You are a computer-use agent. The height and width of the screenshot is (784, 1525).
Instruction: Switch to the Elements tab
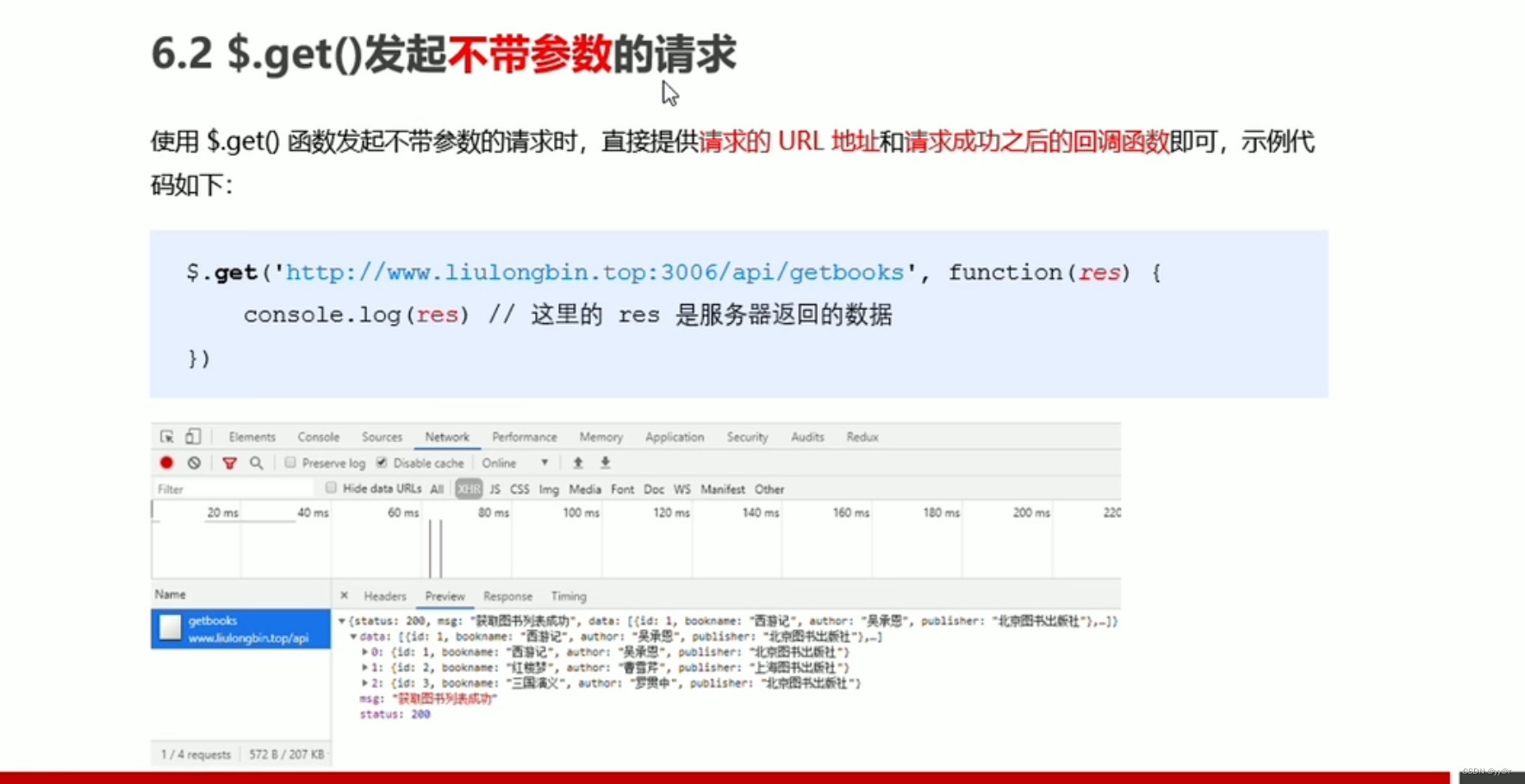[252, 437]
